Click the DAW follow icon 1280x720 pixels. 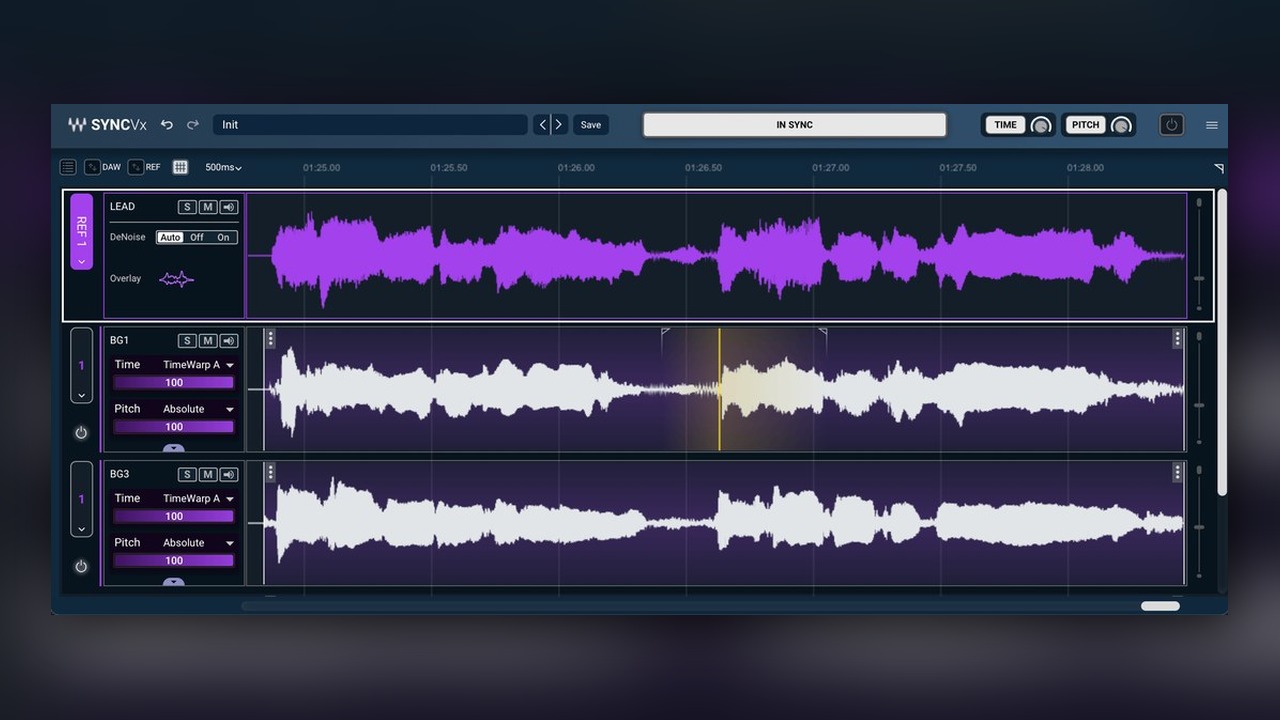point(92,167)
